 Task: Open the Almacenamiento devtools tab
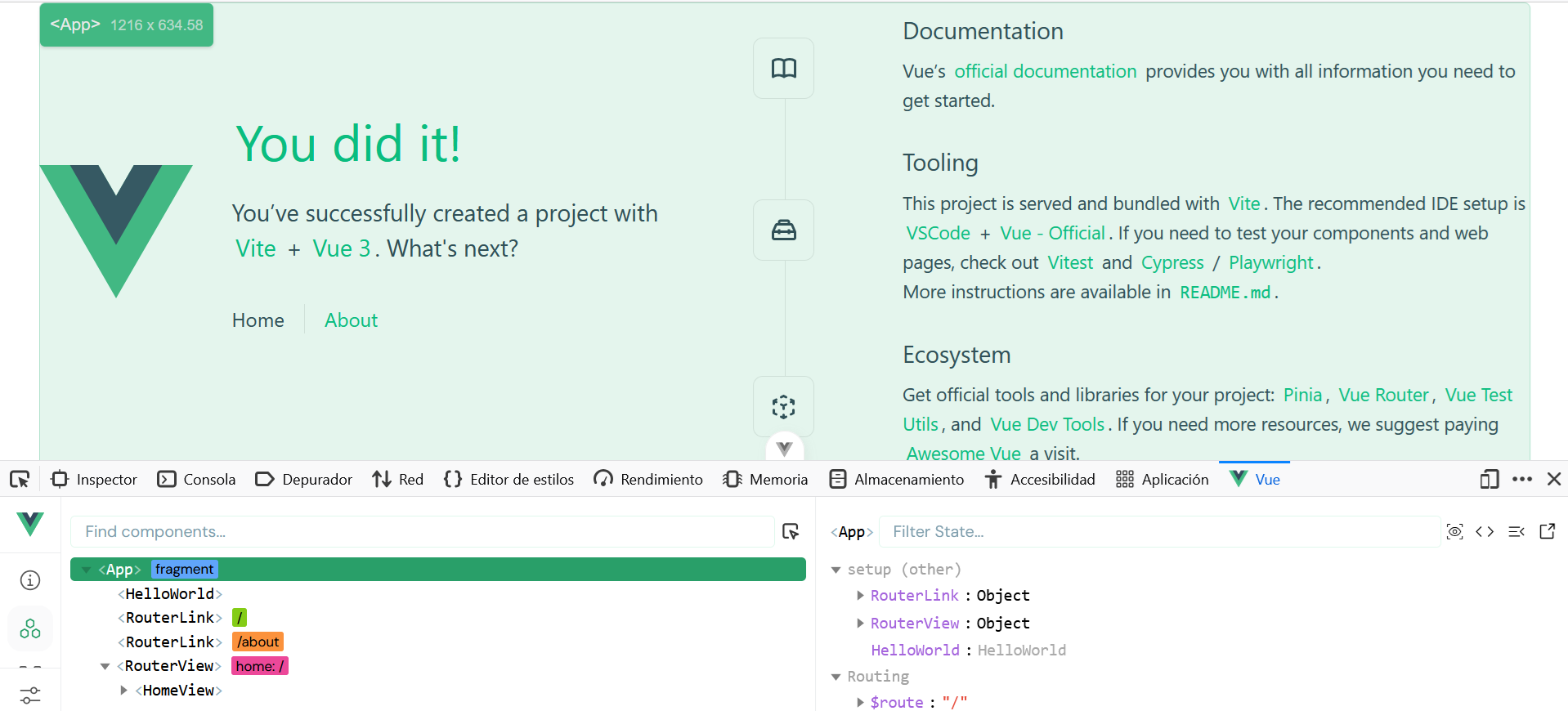[897, 480]
